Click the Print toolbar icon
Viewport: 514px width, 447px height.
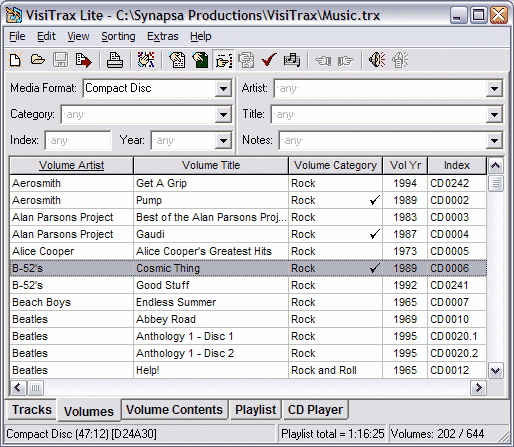(115, 60)
